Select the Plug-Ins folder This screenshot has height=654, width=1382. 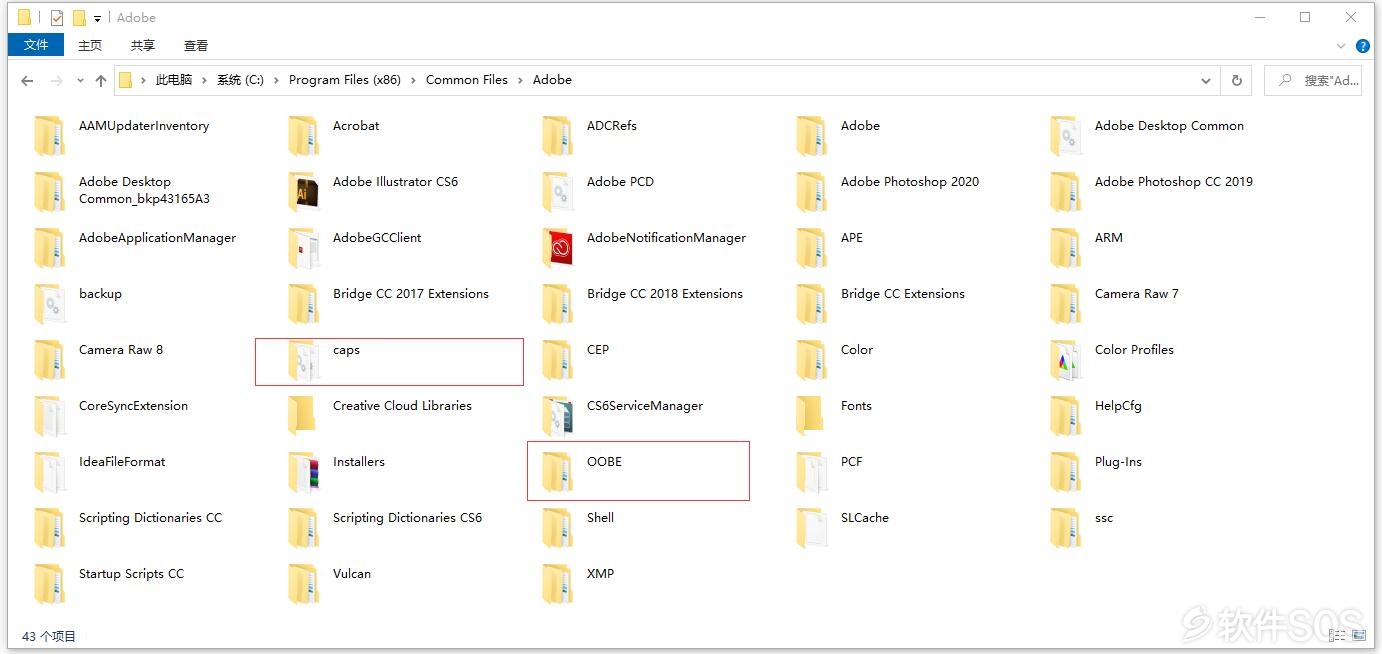(x=1118, y=462)
